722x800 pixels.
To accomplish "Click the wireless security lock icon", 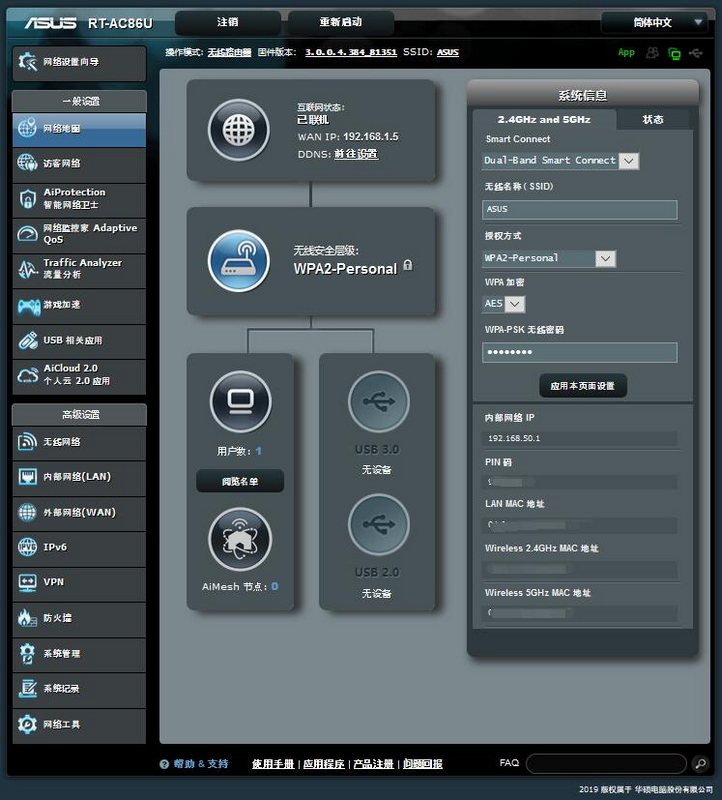I will 408,265.
